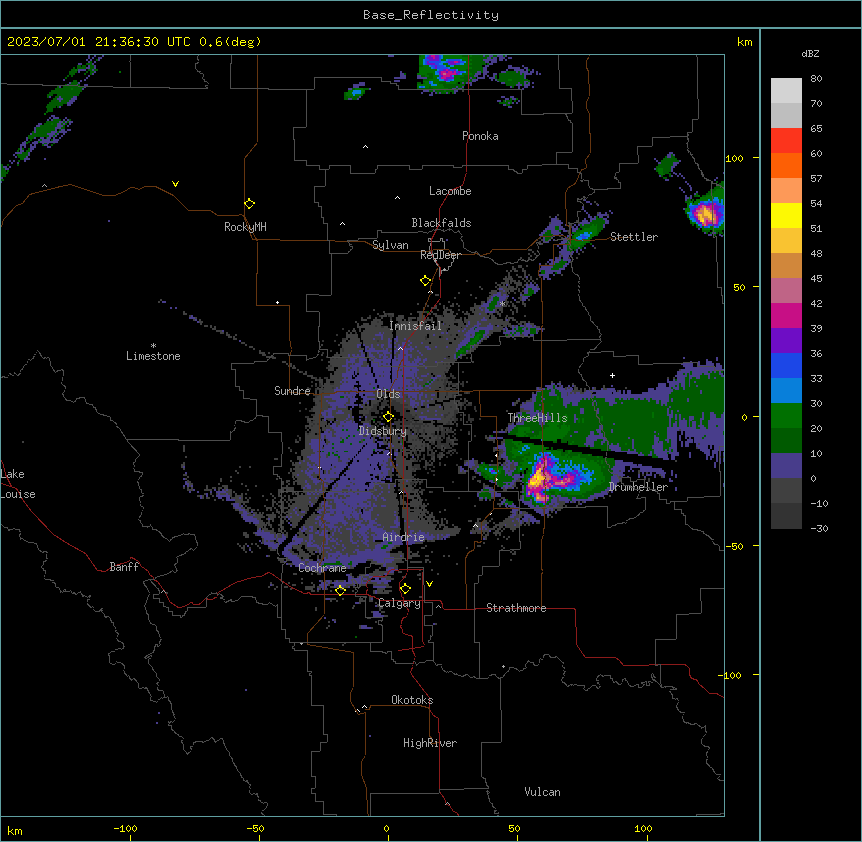Click the -100 tick on the right axis
Screen dimensions: 862x842
[731, 675]
